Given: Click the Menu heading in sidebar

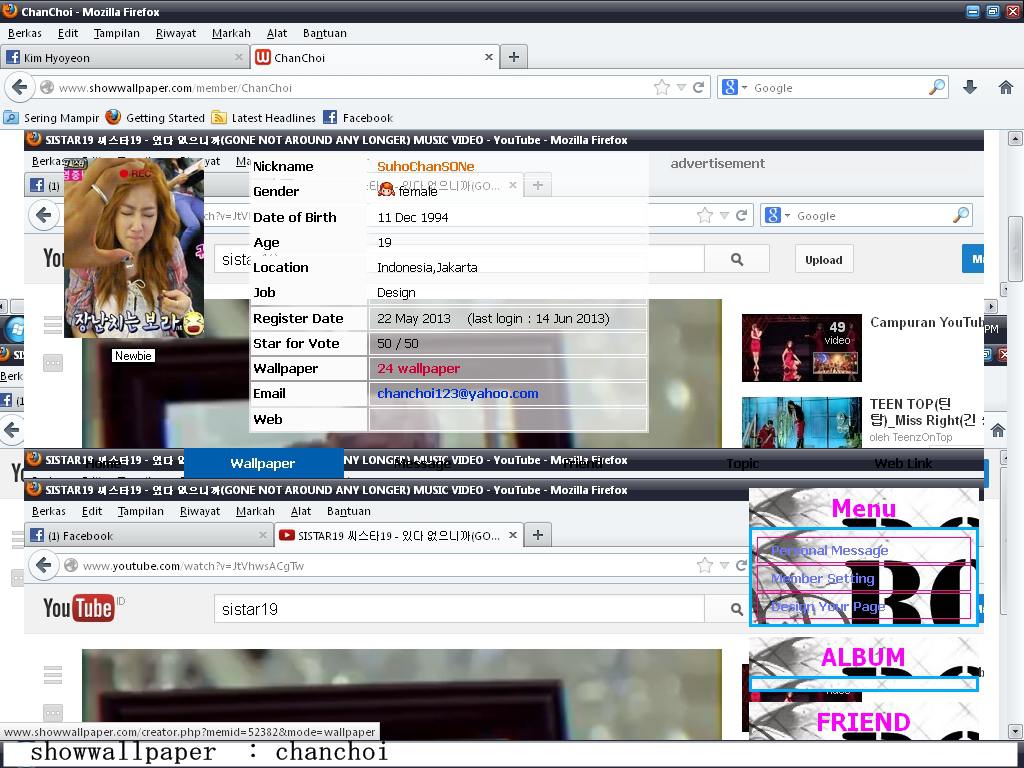Looking at the screenshot, I should pos(864,508).
